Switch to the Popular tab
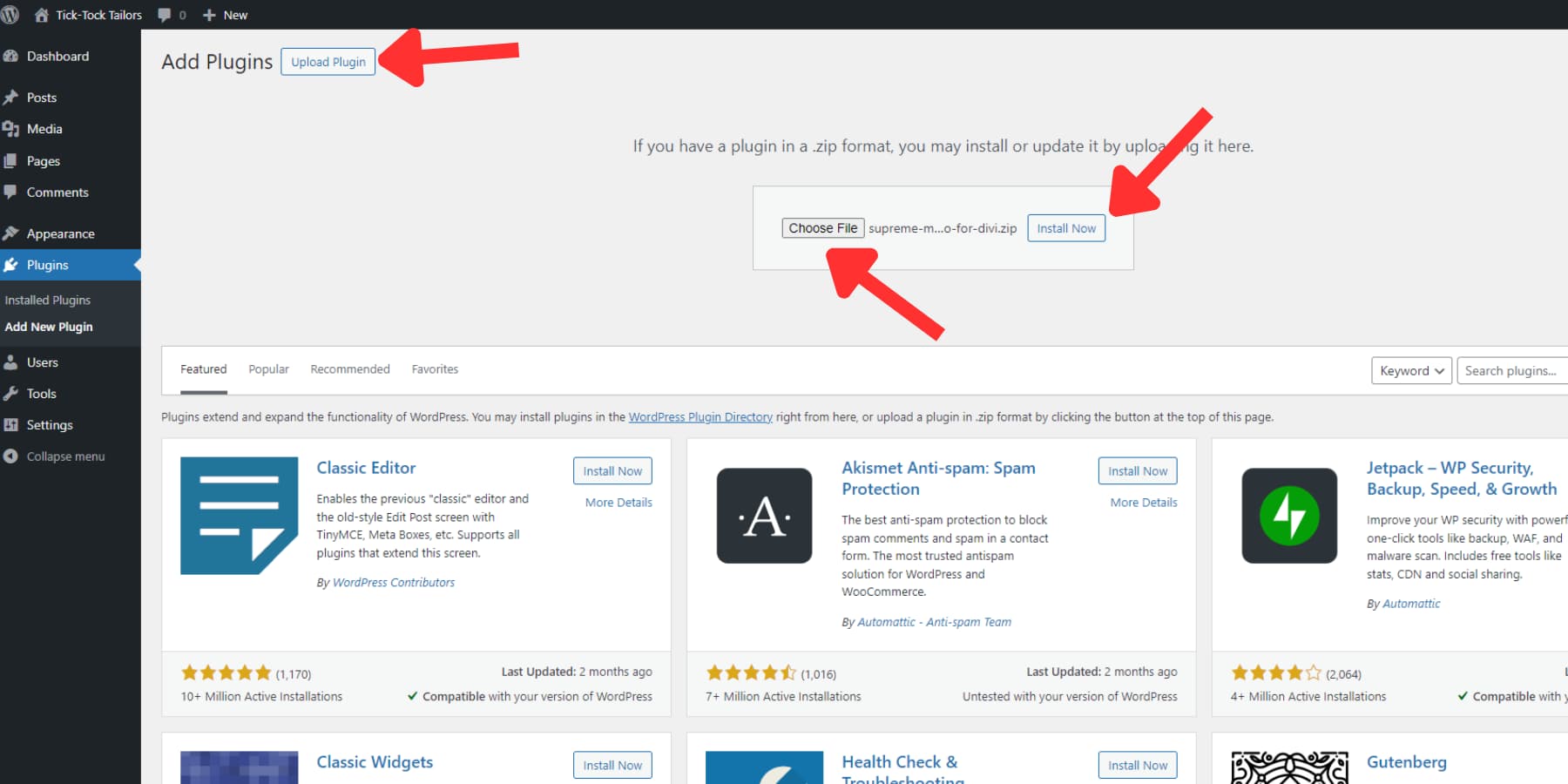This screenshot has width=1568, height=784. coord(268,369)
